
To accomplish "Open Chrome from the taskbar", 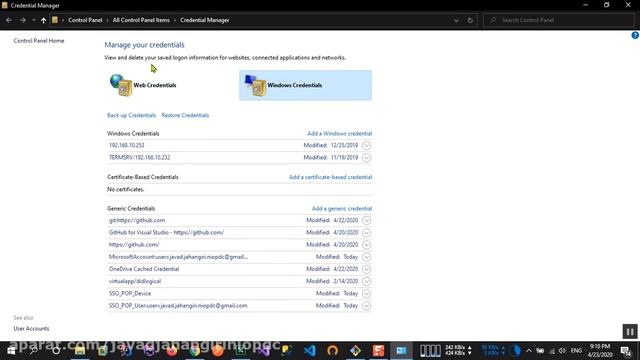I will pyautogui.click(x=195, y=351).
